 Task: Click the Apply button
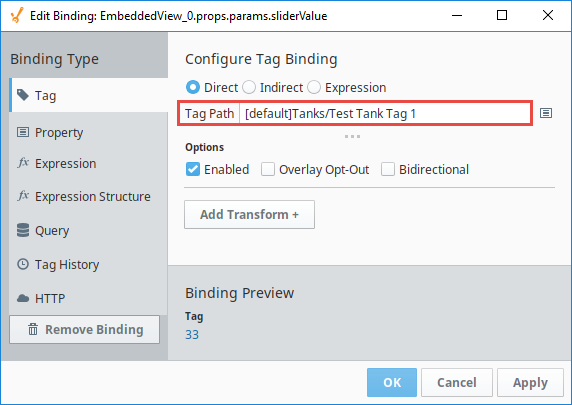pyautogui.click(x=530, y=382)
